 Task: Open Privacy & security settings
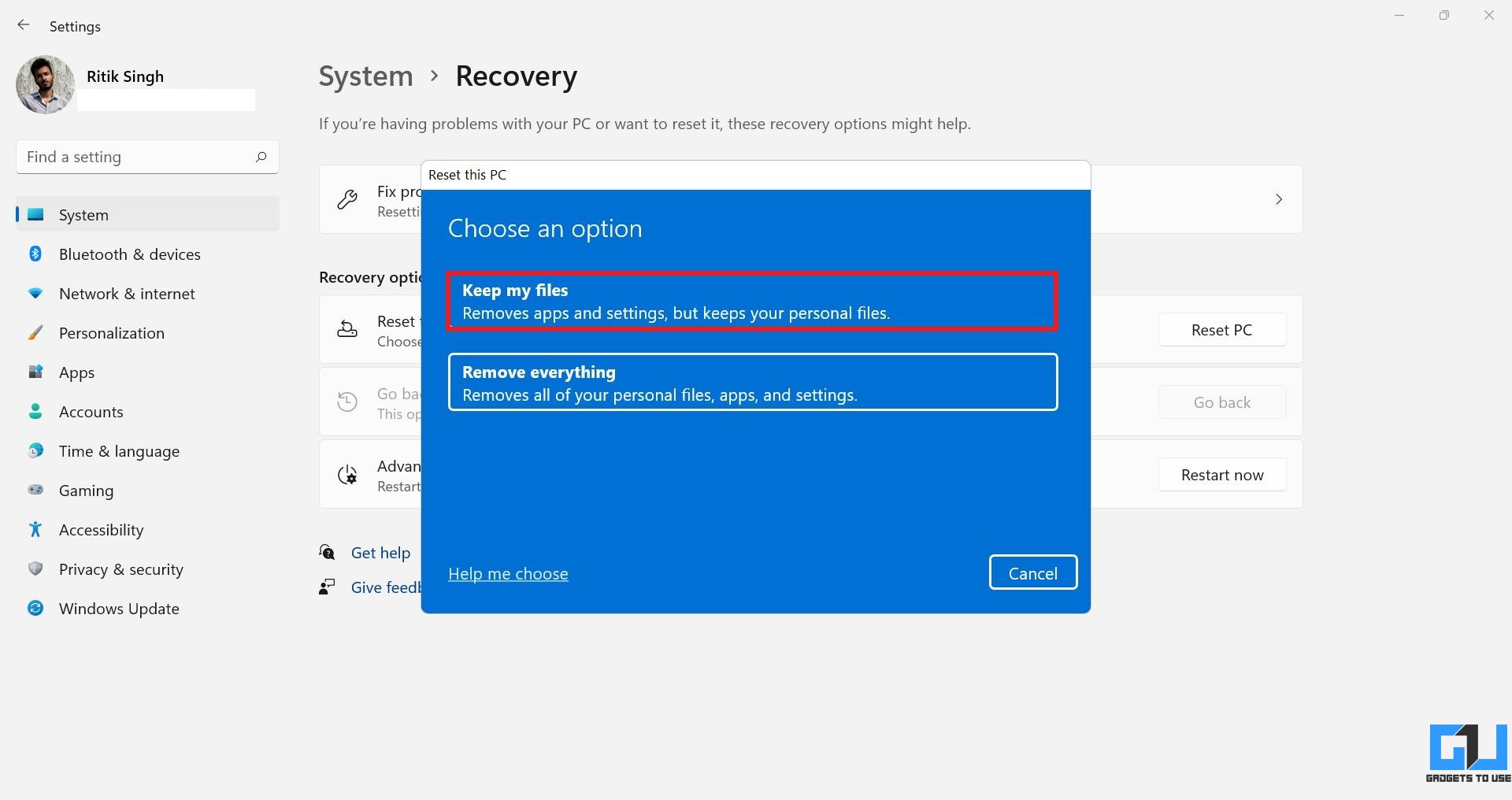point(147,569)
